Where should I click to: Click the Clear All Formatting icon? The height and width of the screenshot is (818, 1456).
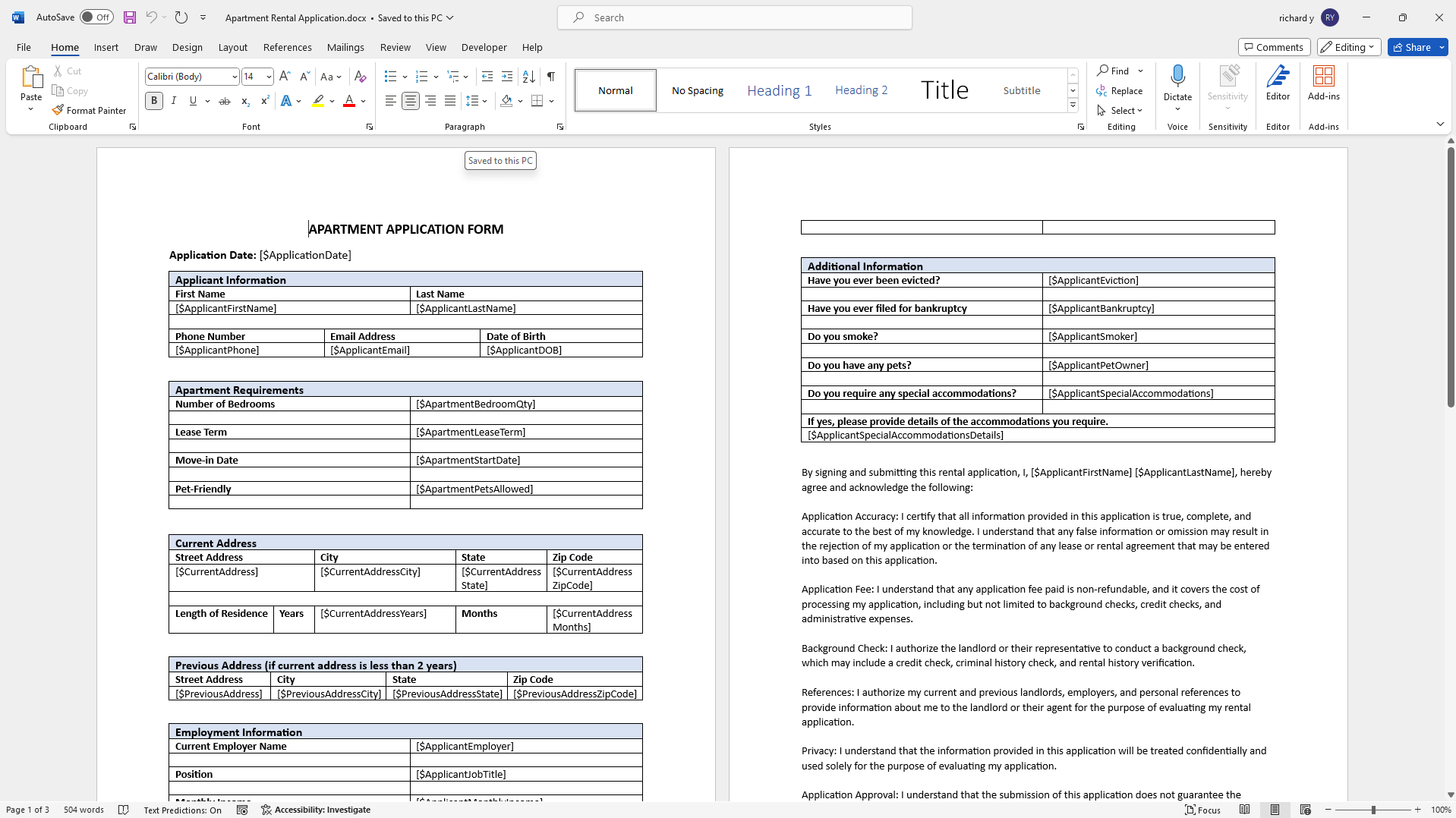pos(361,77)
